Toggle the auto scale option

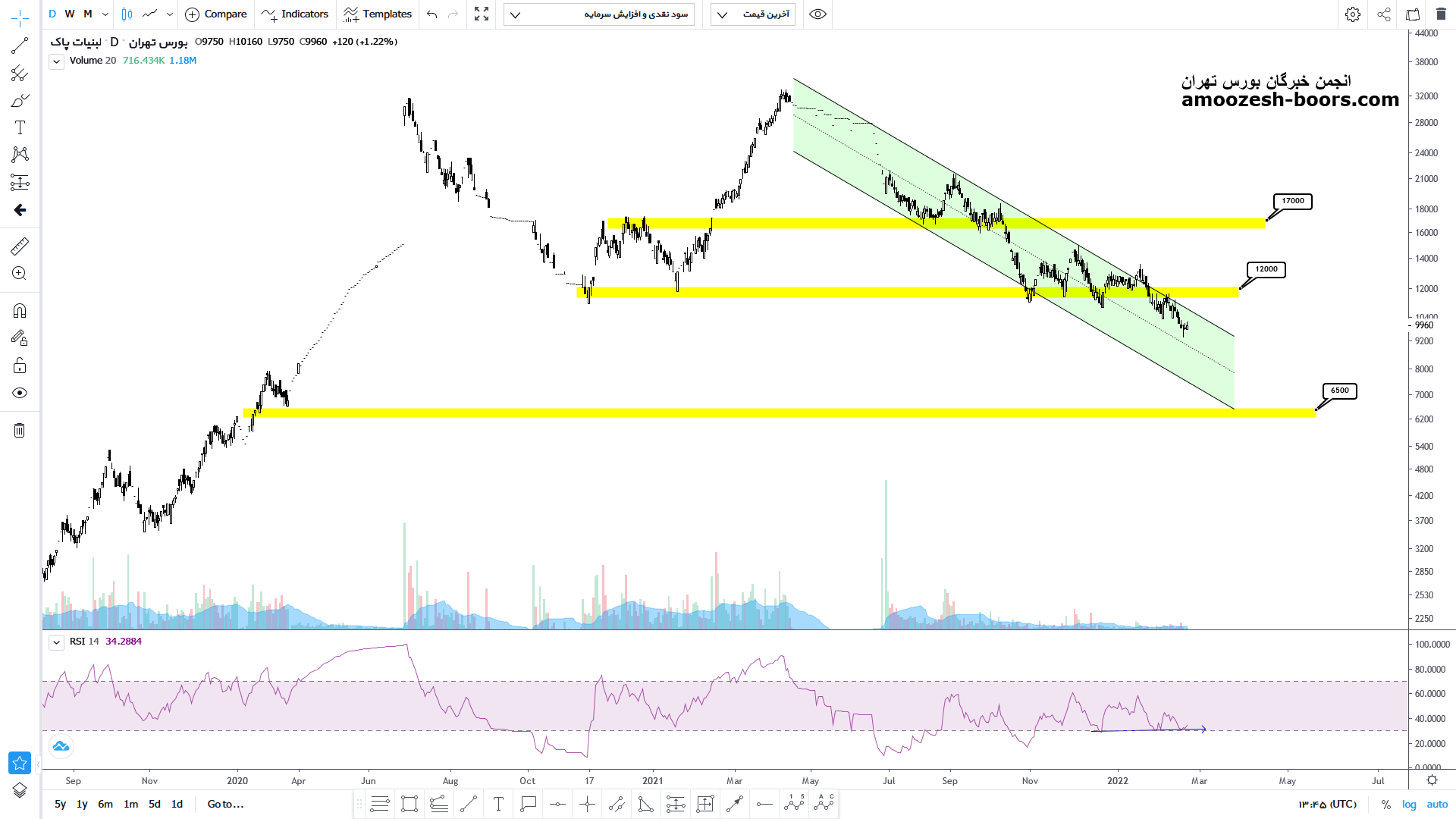(x=1437, y=805)
